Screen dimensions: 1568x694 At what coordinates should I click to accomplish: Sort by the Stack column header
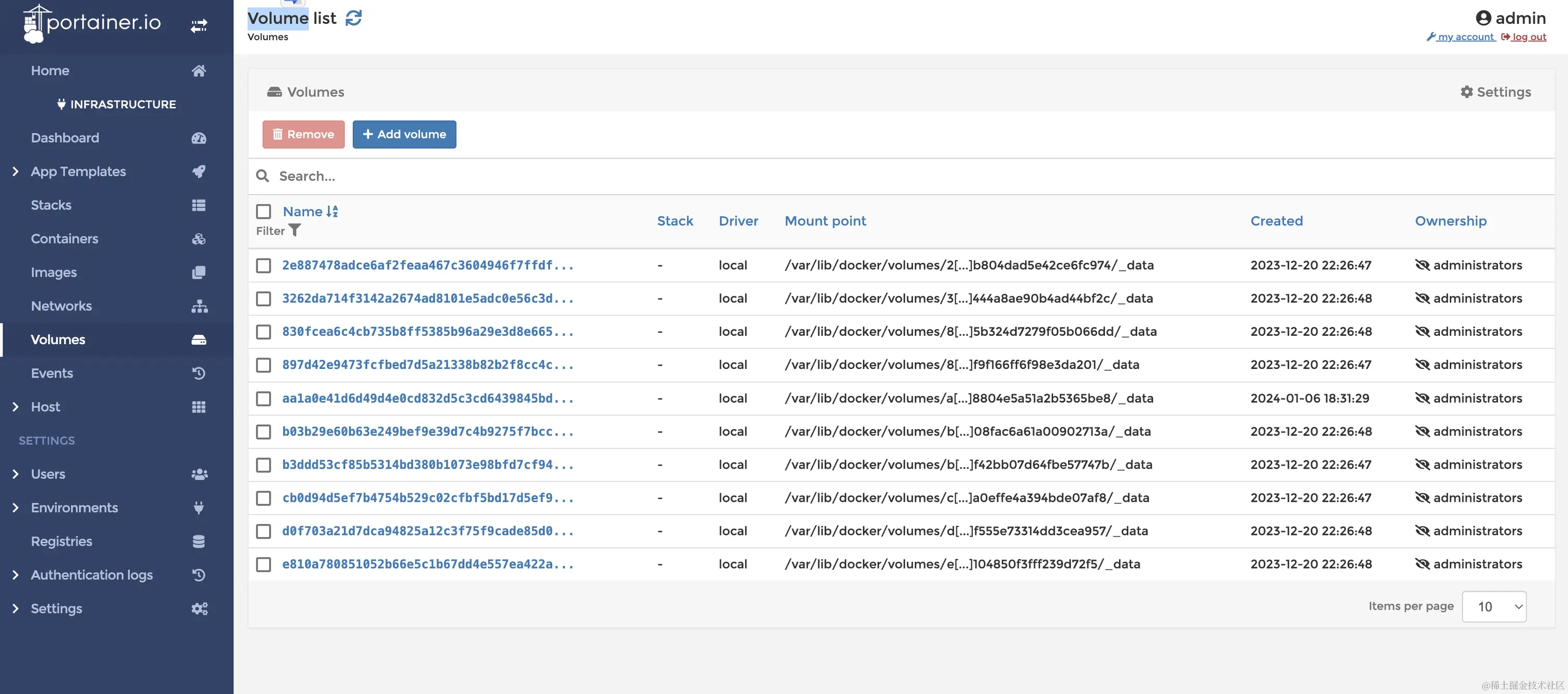pos(675,221)
